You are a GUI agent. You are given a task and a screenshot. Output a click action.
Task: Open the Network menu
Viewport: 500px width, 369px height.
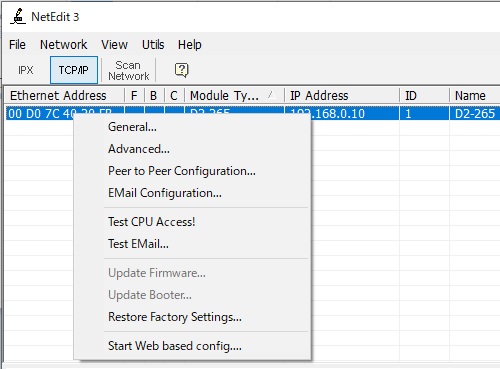63,45
